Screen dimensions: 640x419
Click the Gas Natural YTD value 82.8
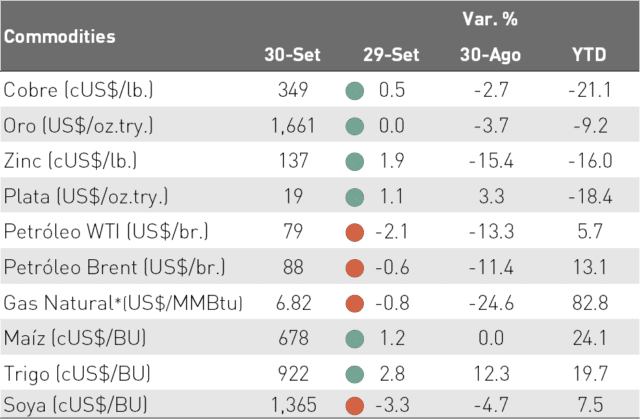[590, 303]
